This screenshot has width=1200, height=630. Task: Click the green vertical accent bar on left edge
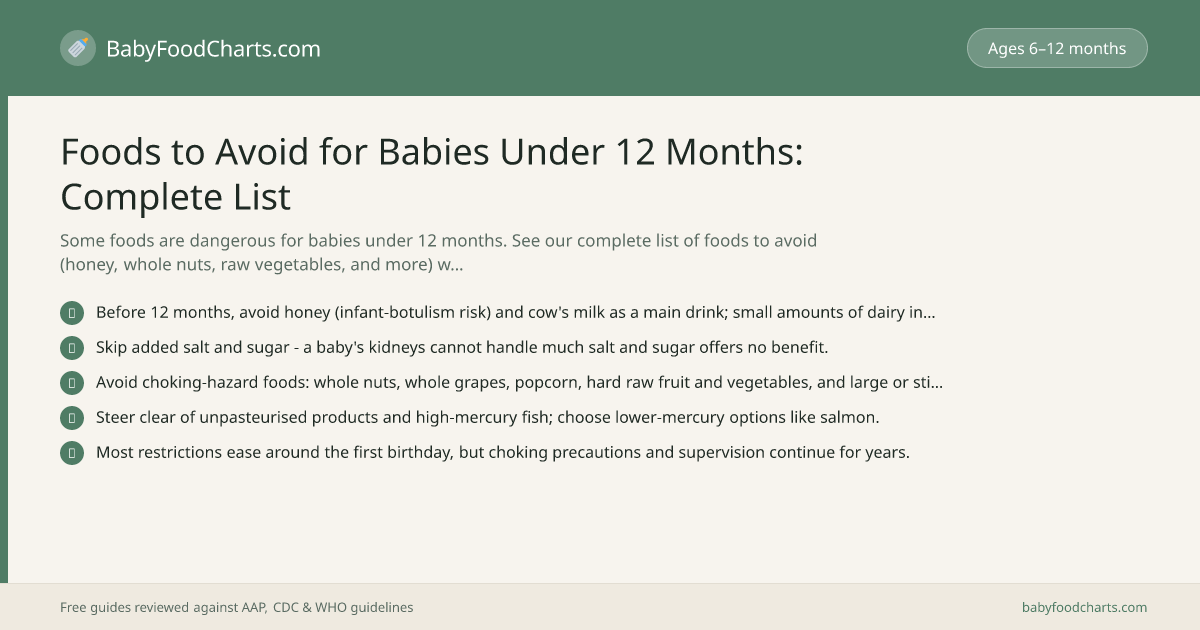coord(4,339)
